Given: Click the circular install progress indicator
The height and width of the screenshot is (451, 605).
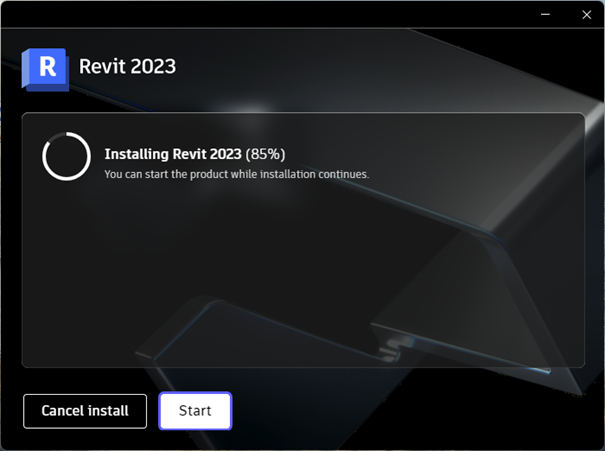Looking at the screenshot, I should [x=66, y=156].
